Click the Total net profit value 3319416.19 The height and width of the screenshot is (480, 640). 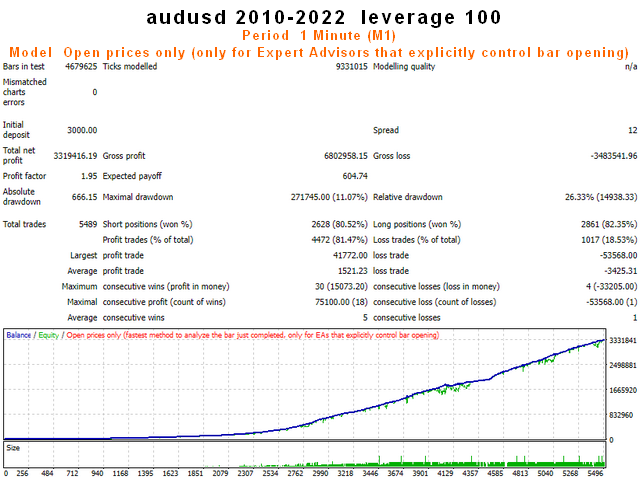[x=75, y=156]
